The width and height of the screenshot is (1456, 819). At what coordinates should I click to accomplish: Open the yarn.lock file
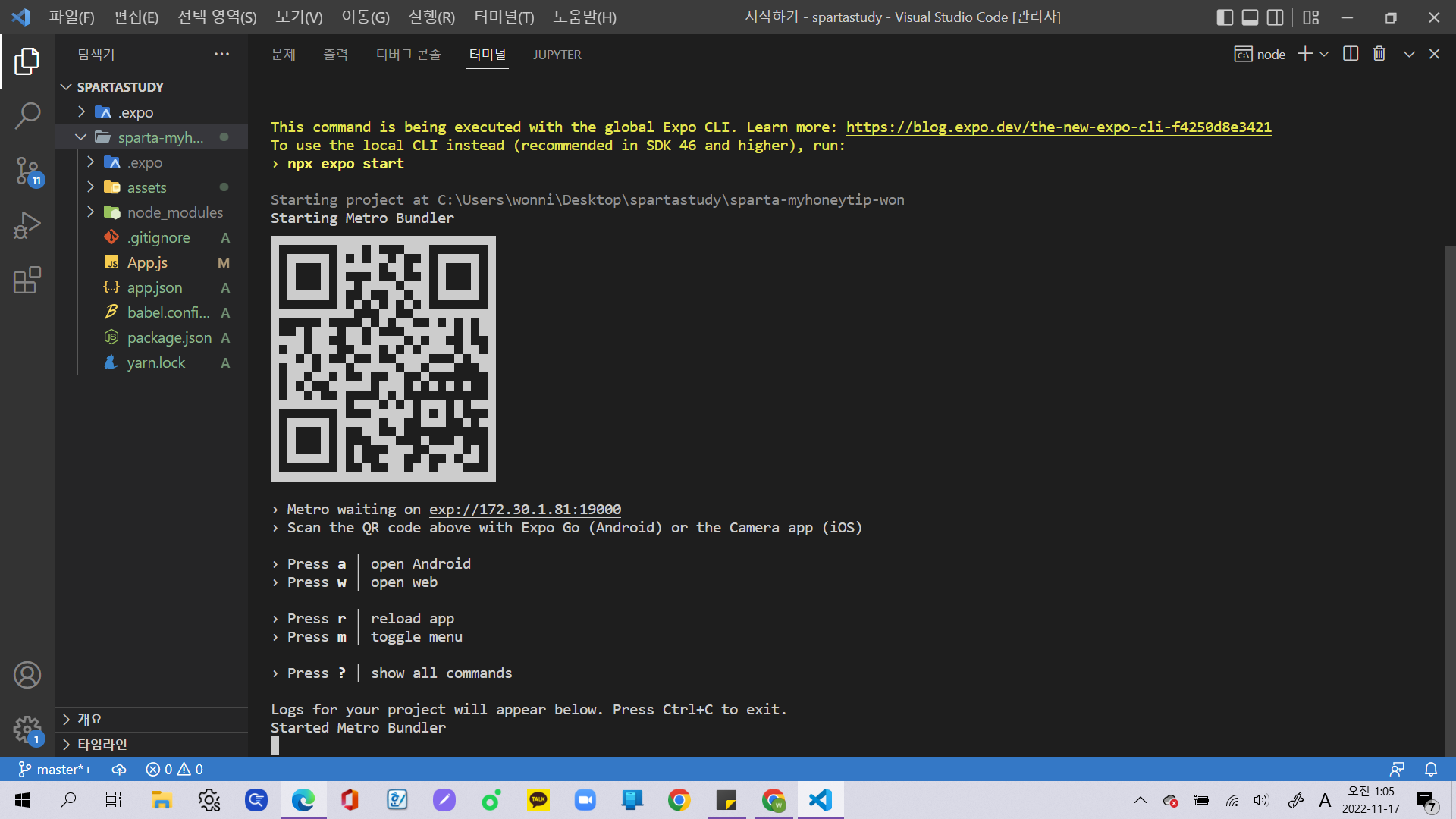tap(152, 362)
